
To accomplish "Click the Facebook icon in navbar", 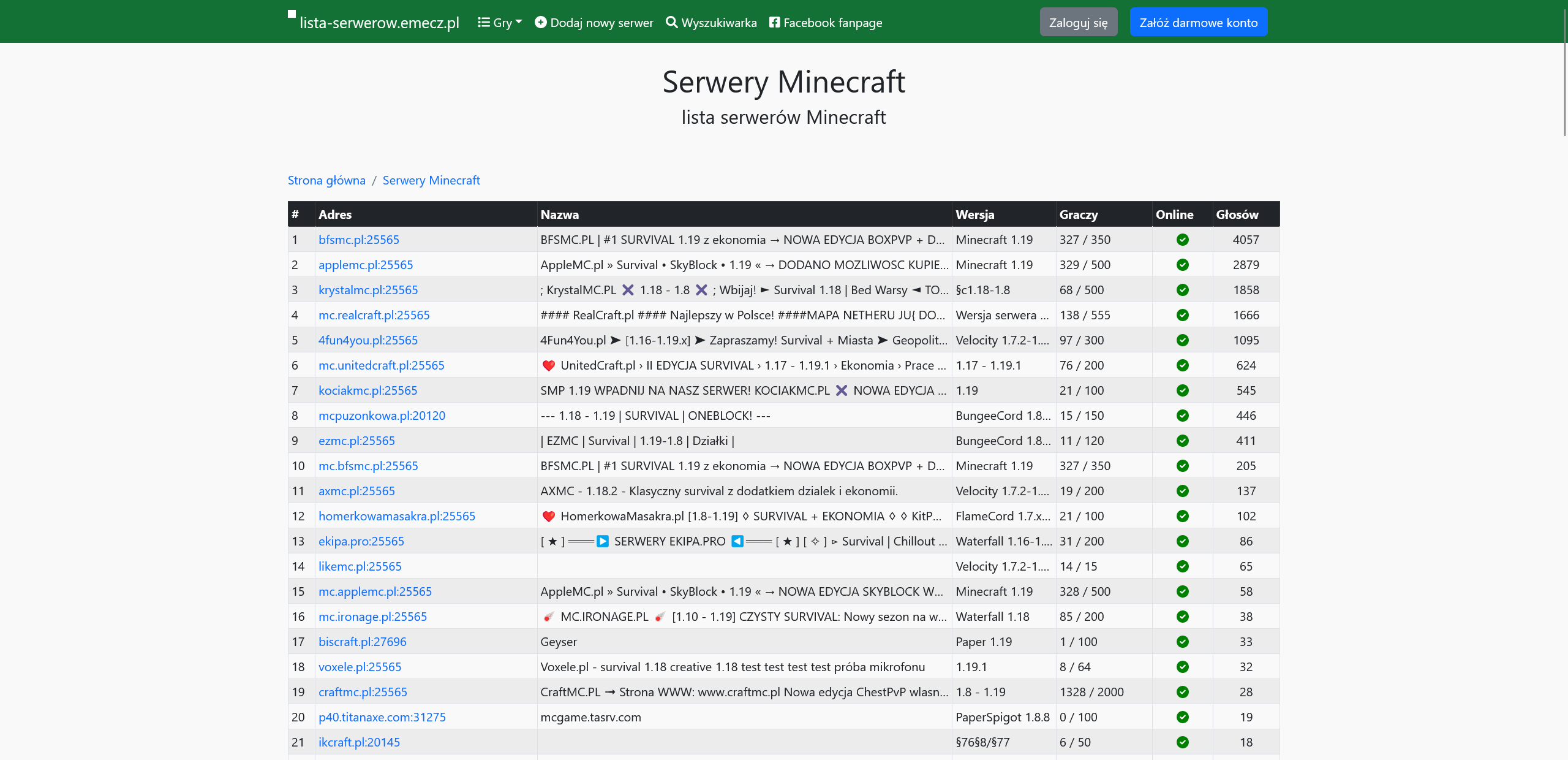I will point(774,23).
